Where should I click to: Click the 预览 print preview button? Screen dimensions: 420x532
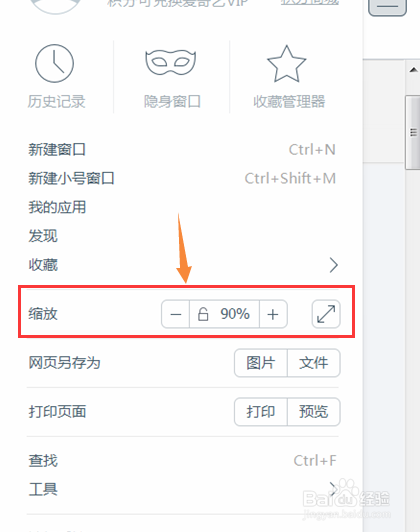314,412
